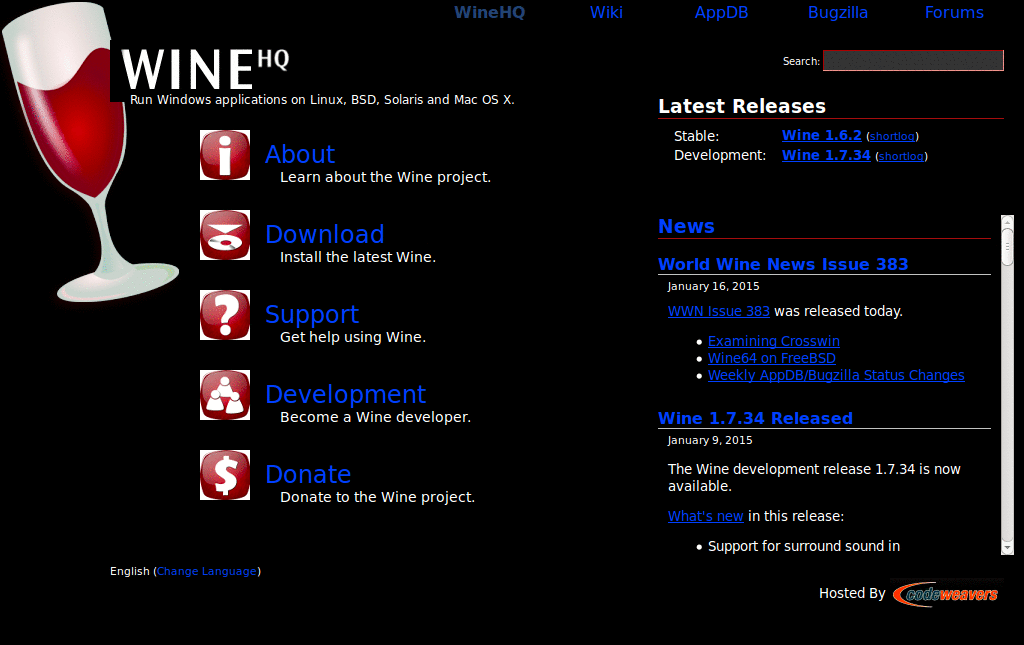Image resolution: width=1024 pixels, height=645 pixels.
Task: Click the About info icon
Action: pos(224,155)
